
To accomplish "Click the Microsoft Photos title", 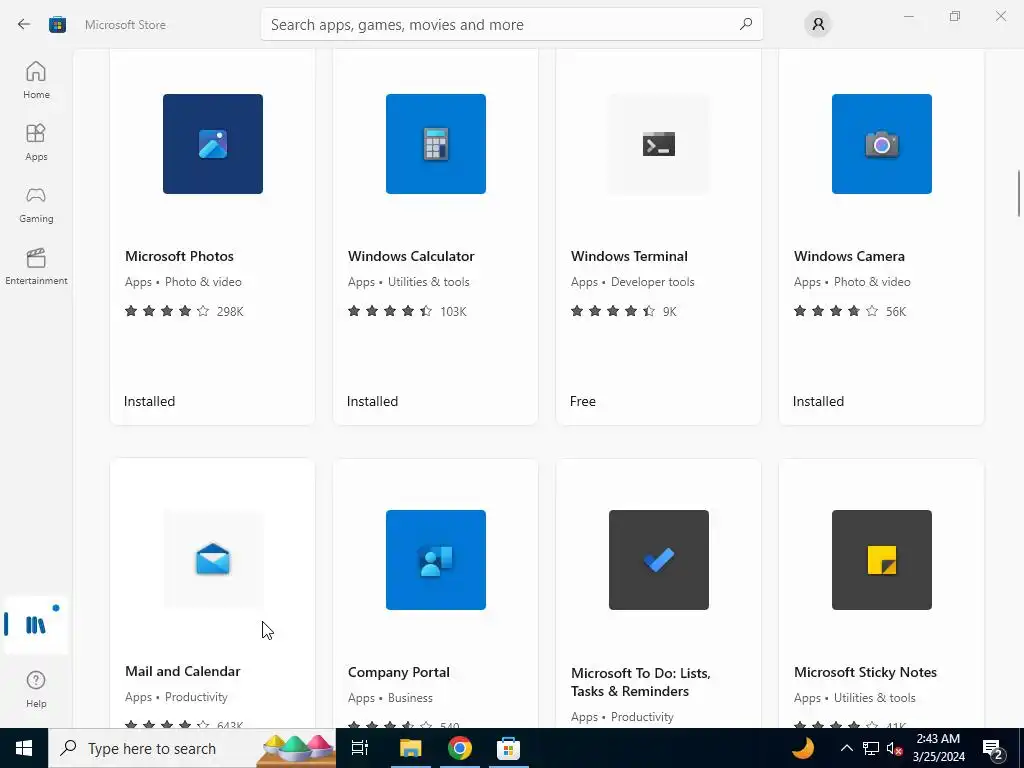I will click(180, 256).
